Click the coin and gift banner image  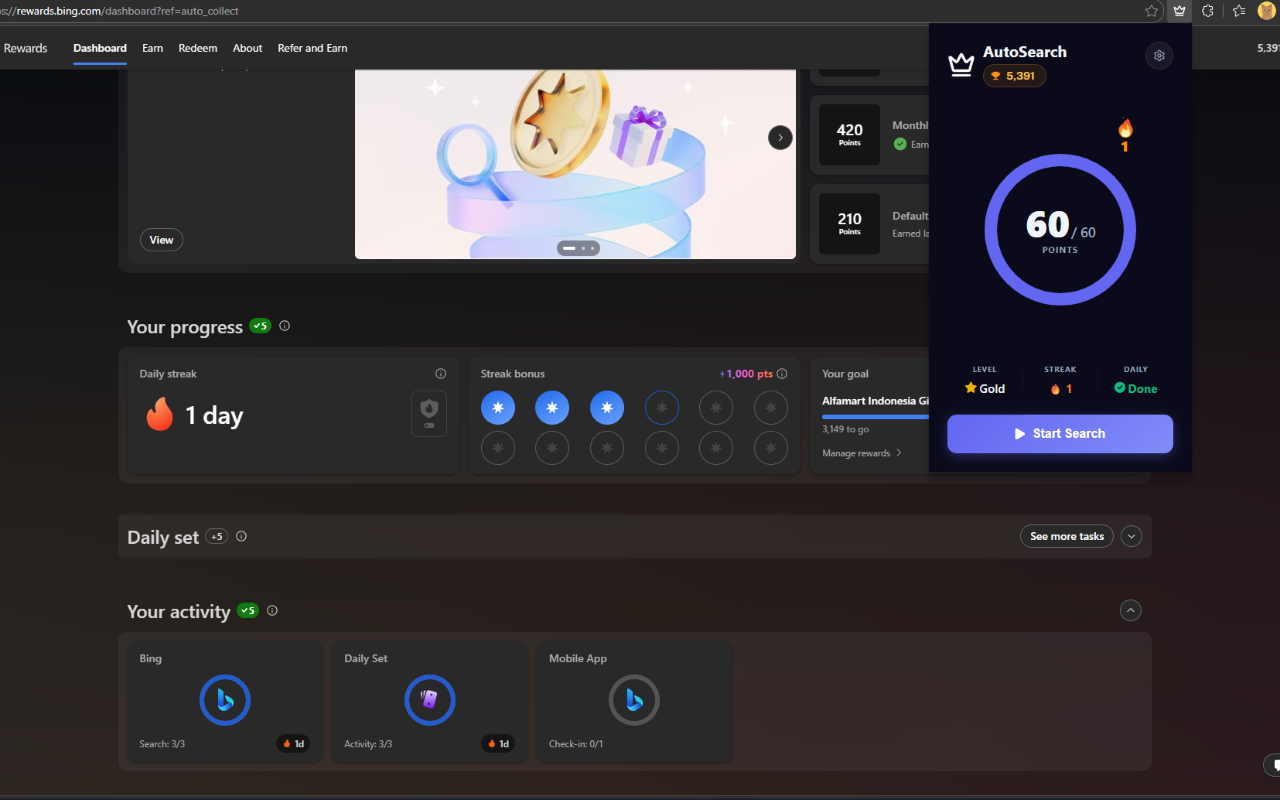click(x=575, y=163)
